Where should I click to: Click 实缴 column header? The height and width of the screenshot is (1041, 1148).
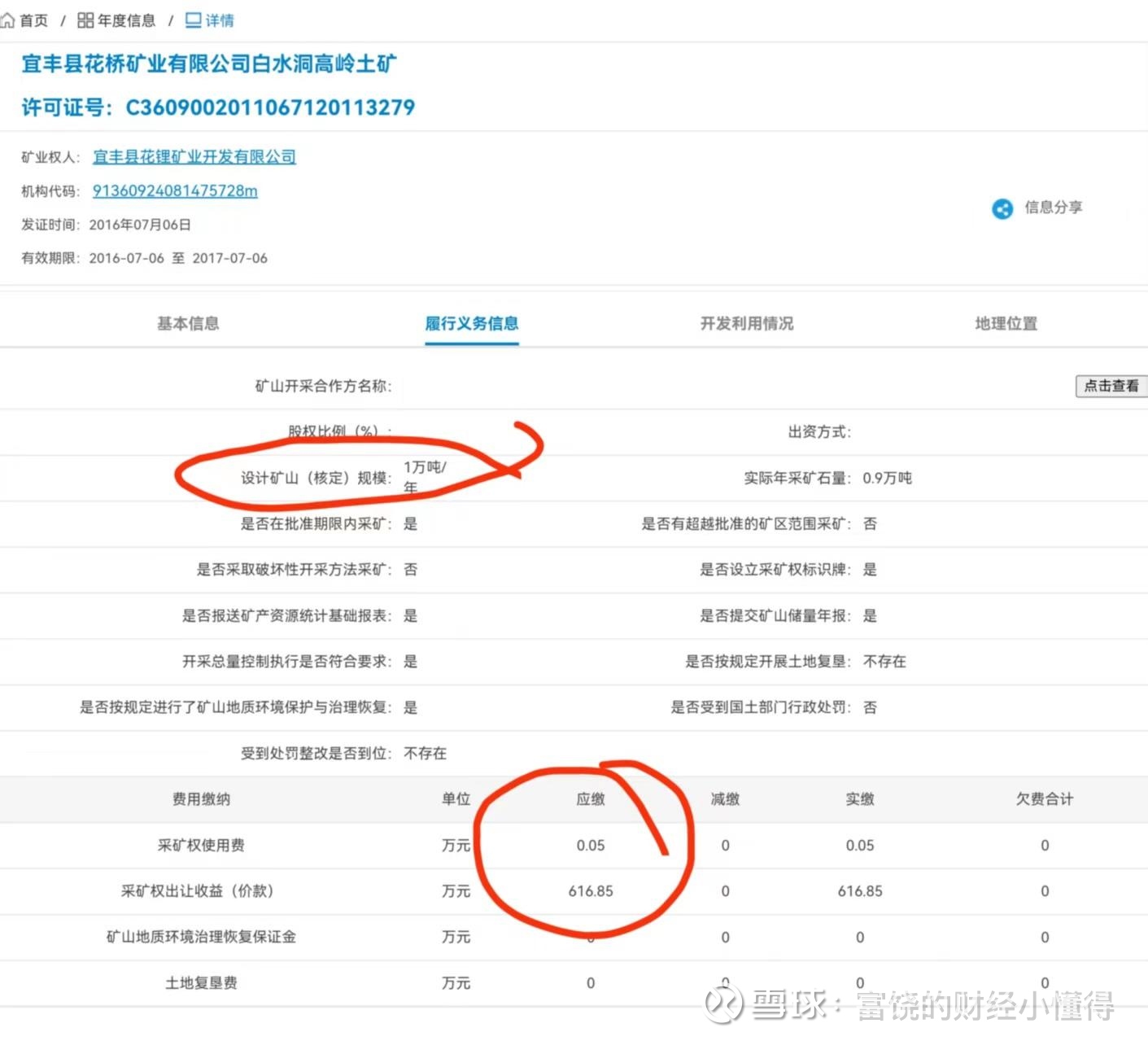(x=860, y=799)
